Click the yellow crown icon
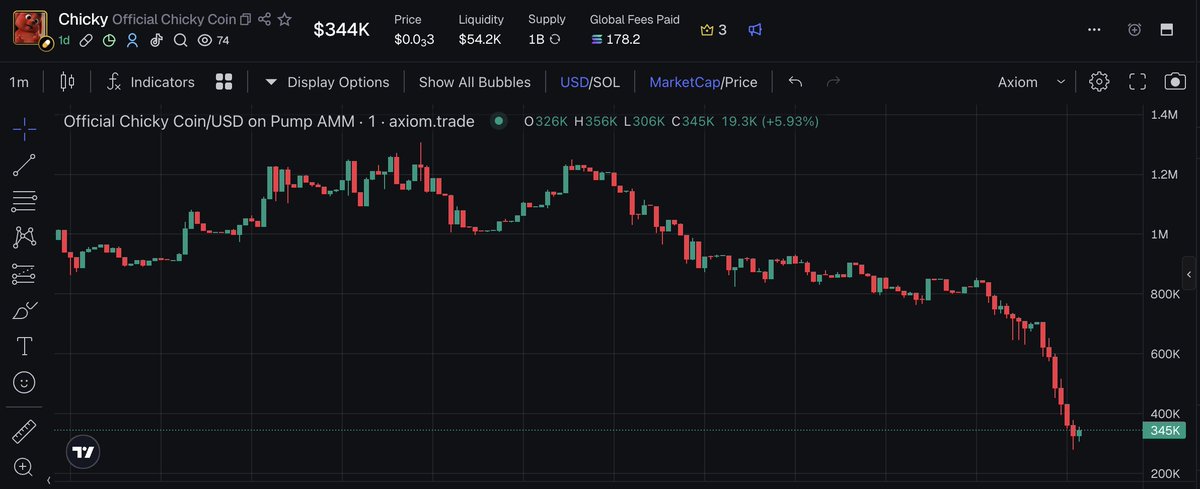Screen dimensions: 1200x489 click(x=708, y=30)
